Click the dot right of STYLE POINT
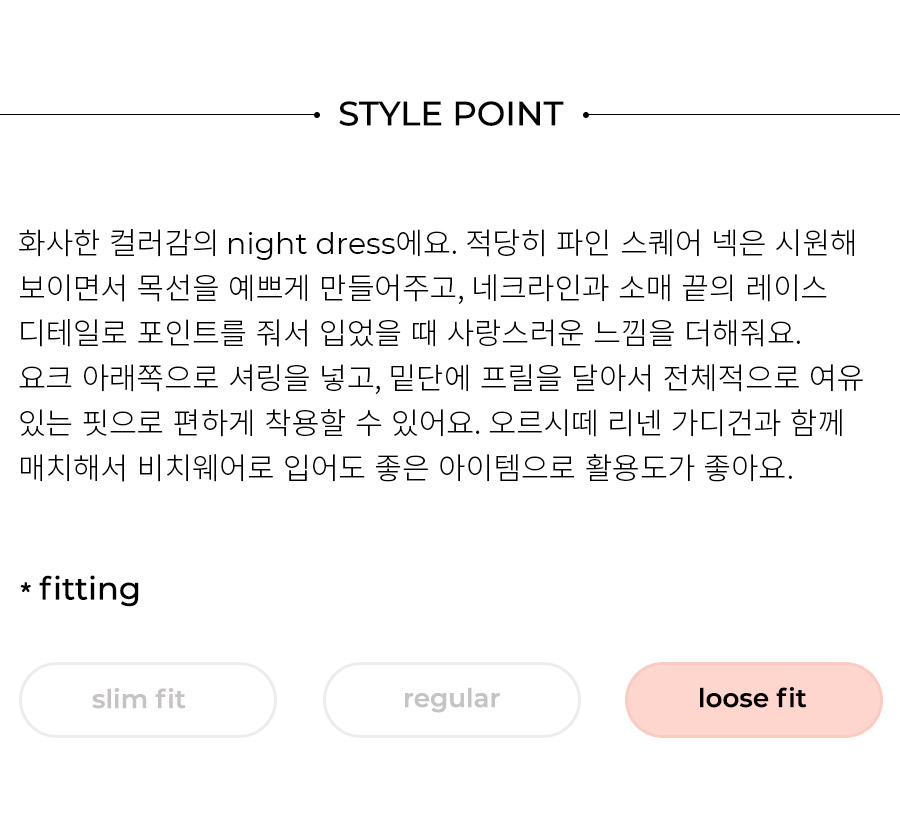 pos(585,115)
